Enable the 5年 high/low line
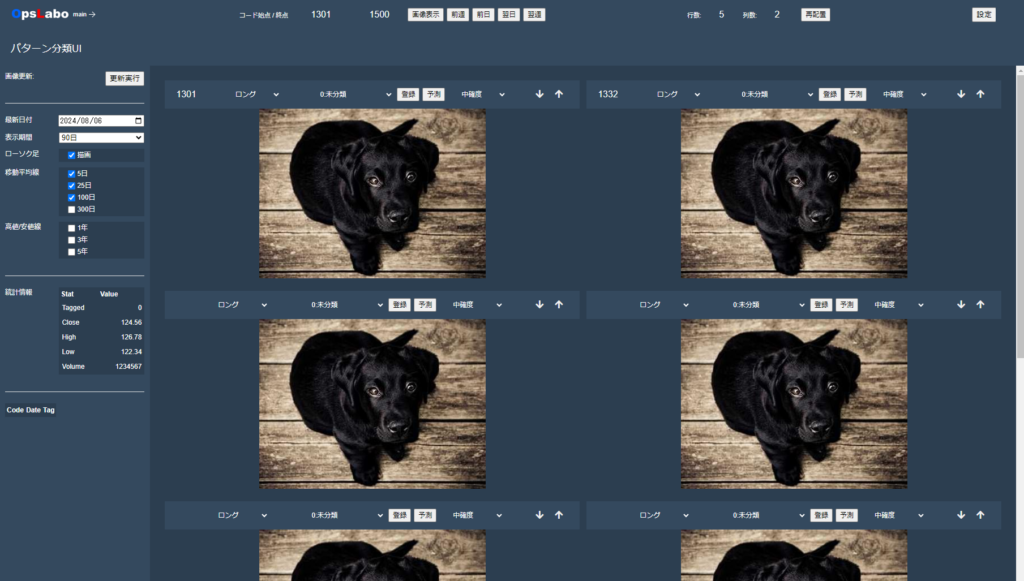1024x581 pixels. coord(71,251)
